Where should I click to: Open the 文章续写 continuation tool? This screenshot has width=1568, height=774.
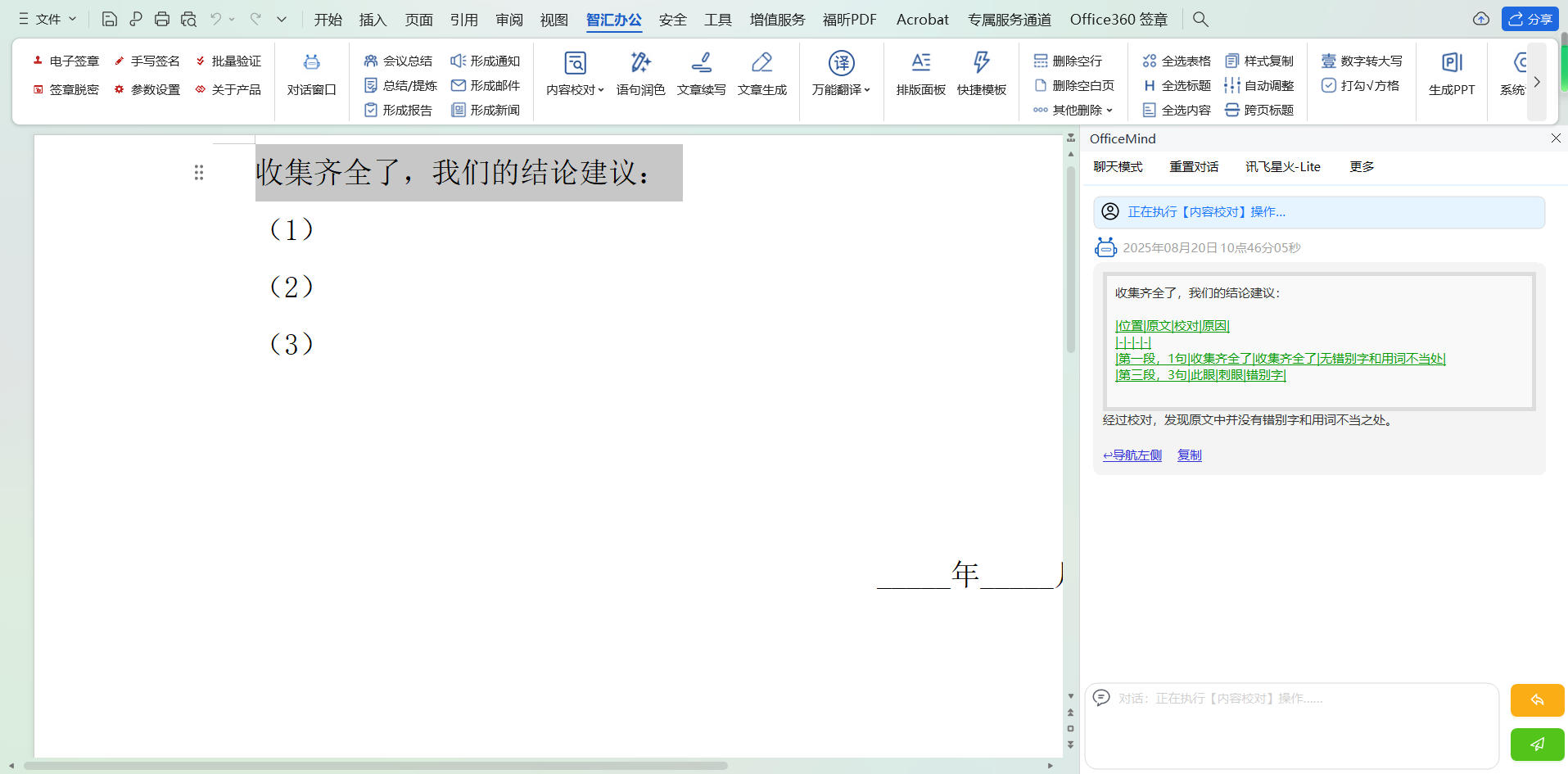(701, 64)
